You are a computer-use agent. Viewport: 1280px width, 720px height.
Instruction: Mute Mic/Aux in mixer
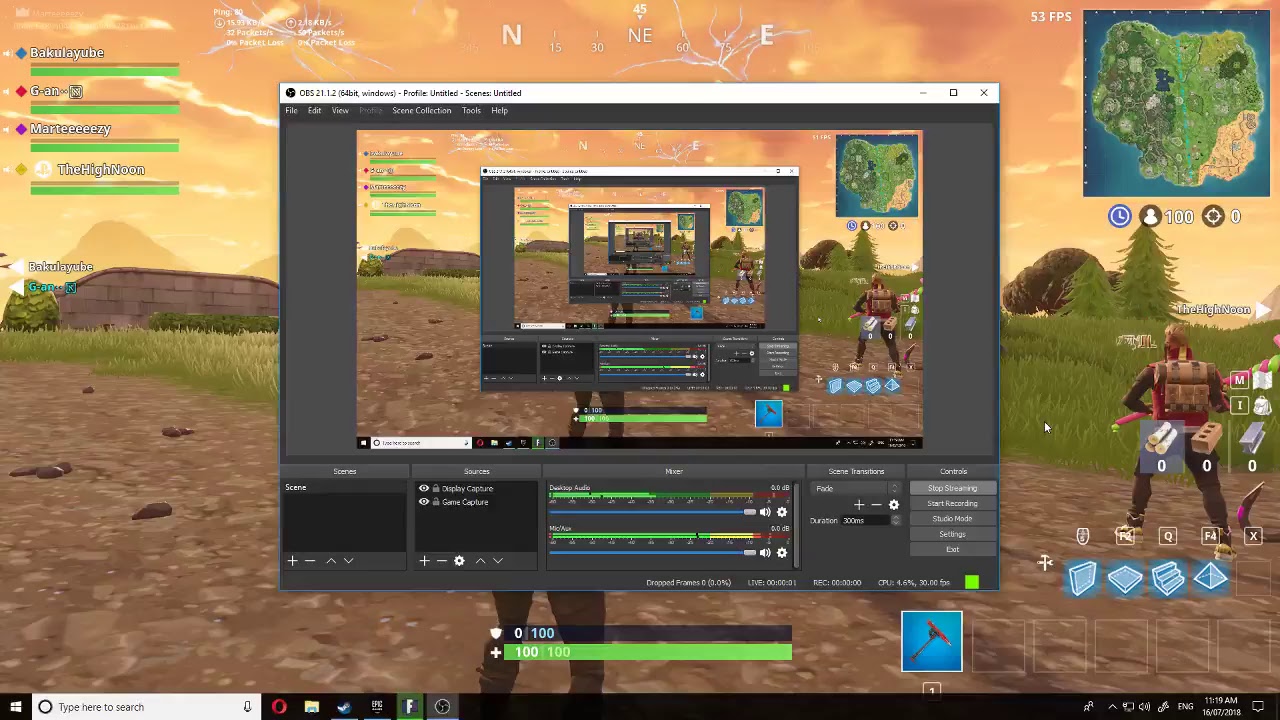[x=765, y=552]
